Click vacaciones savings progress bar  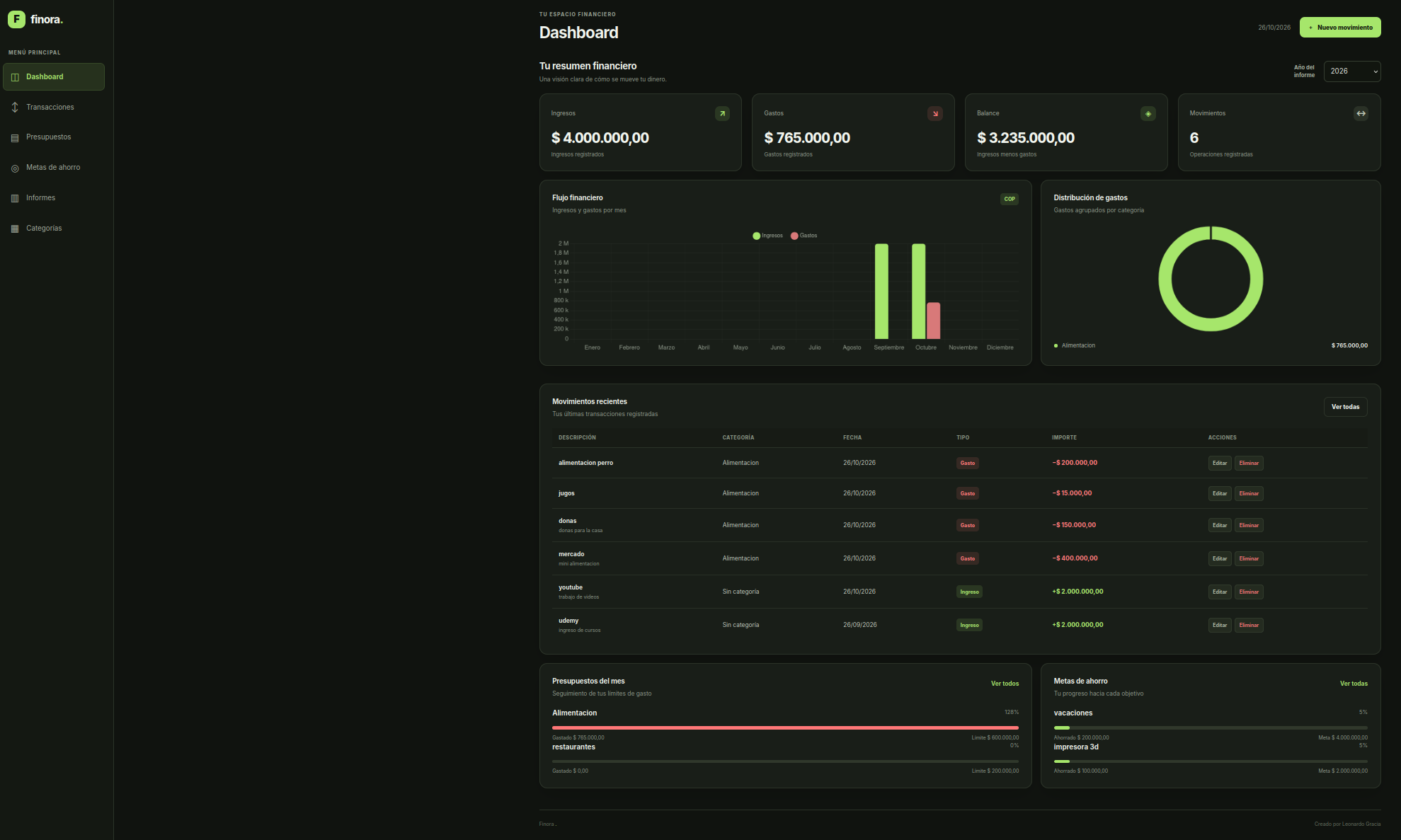[1211, 727]
